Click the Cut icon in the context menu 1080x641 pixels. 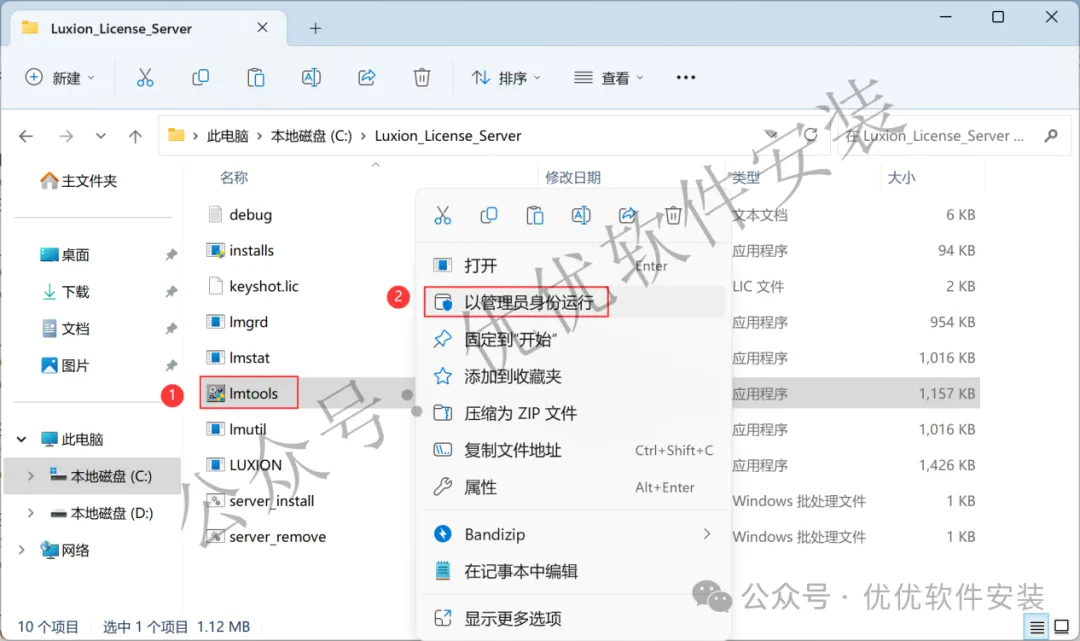click(x=443, y=216)
